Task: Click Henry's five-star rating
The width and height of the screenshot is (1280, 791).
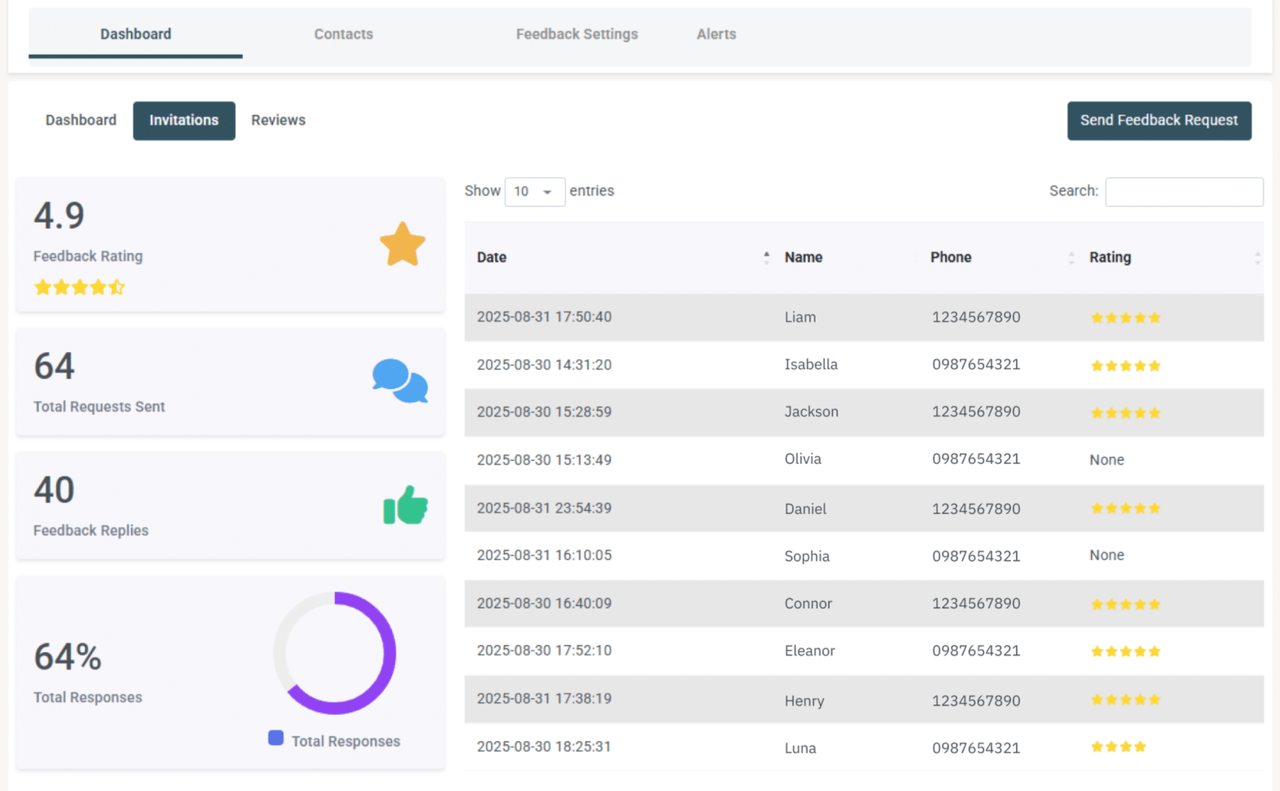Action: [1125, 699]
